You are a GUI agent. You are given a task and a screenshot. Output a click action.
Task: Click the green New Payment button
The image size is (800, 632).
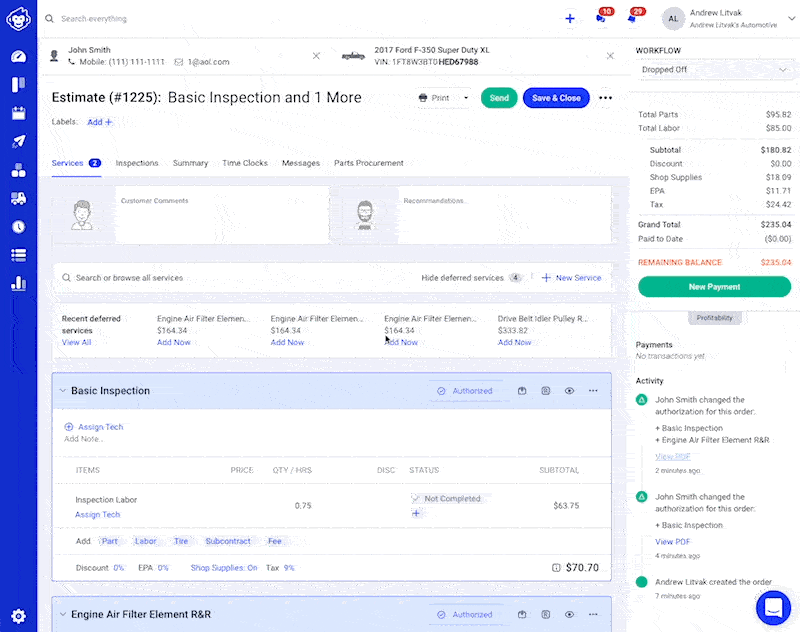(714, 287)
